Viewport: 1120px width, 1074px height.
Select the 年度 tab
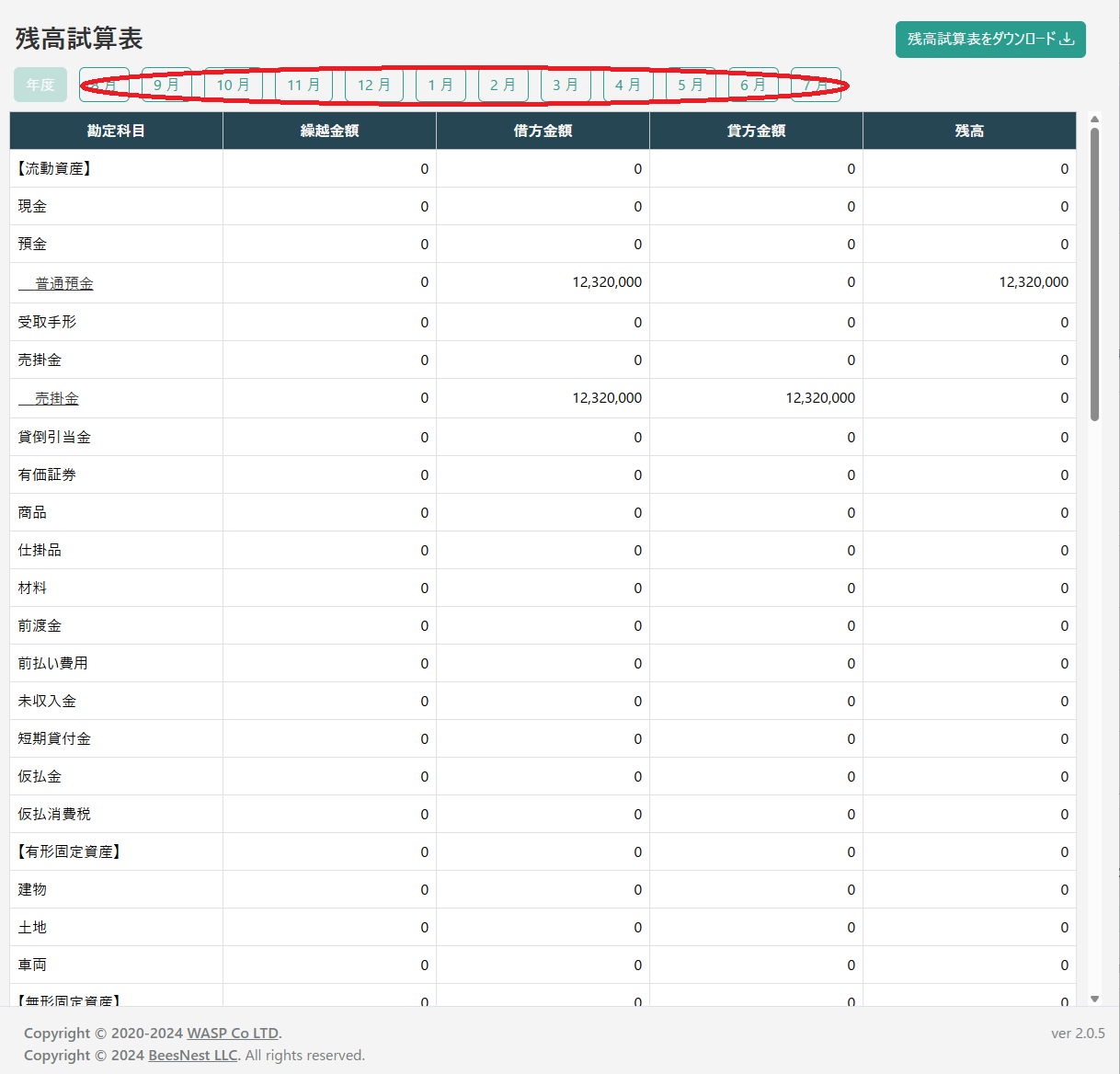point(40,85)
